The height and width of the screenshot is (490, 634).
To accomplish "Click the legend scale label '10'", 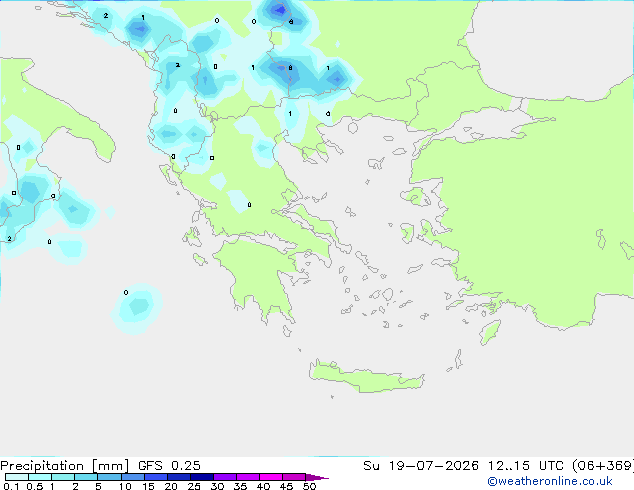I will 125,486.
